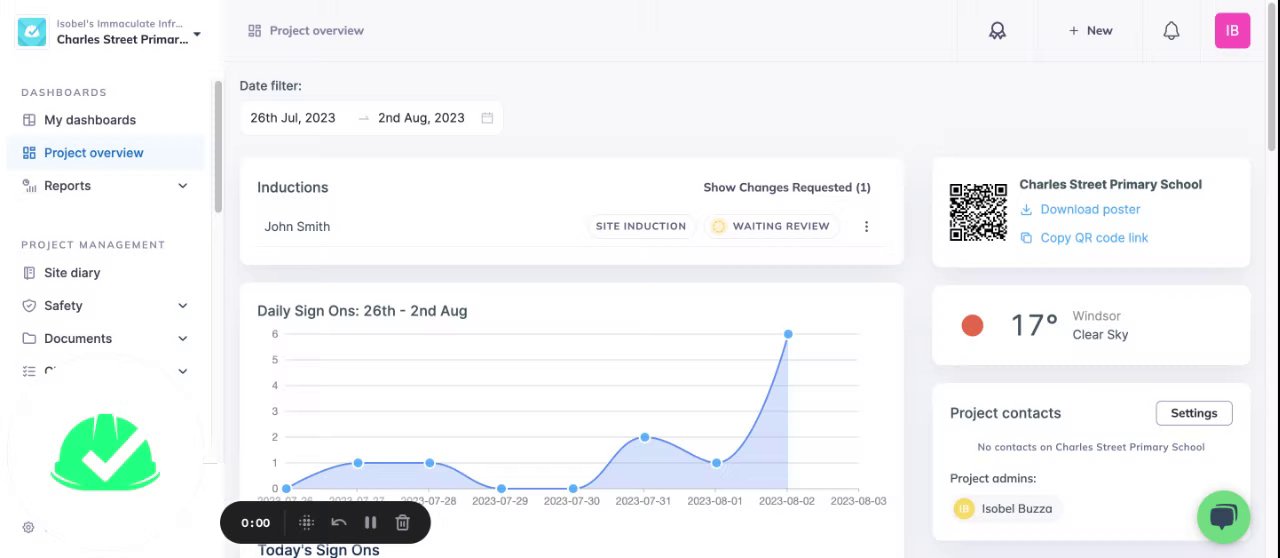Click the gear icon at sidebar bottom
Screen dimensions: 1280x558
[x=28, y=527]
